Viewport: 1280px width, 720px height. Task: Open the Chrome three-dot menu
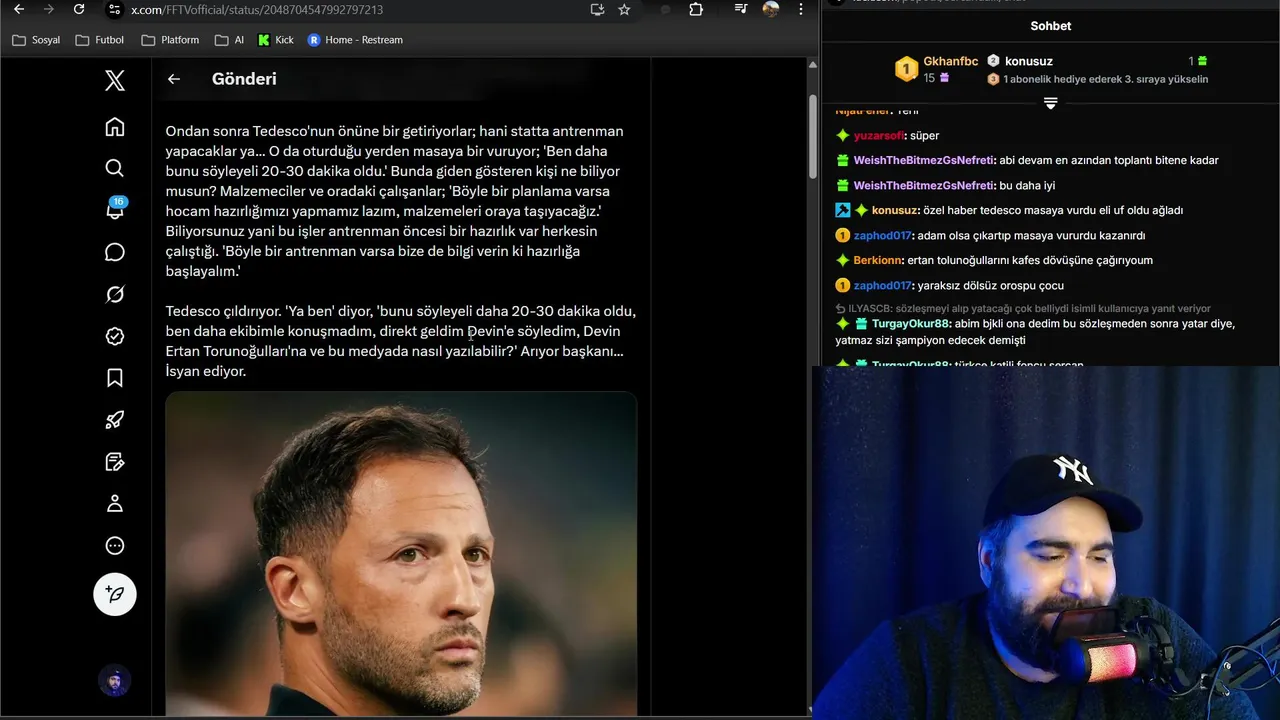tap(800, 9)
